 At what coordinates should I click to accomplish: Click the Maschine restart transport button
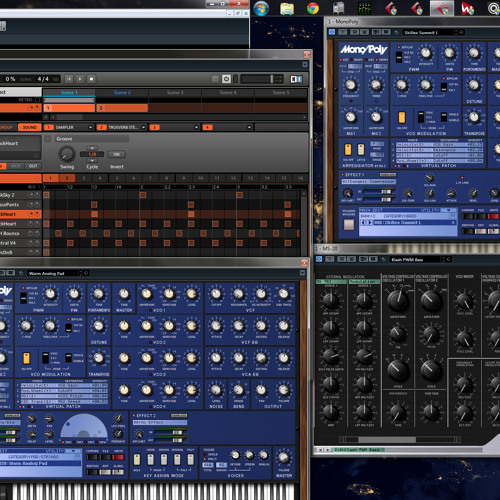(69, 79)
